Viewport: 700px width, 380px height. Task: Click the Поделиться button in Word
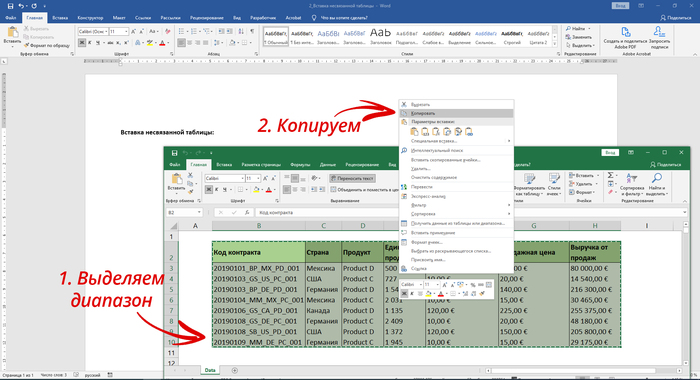675,18
